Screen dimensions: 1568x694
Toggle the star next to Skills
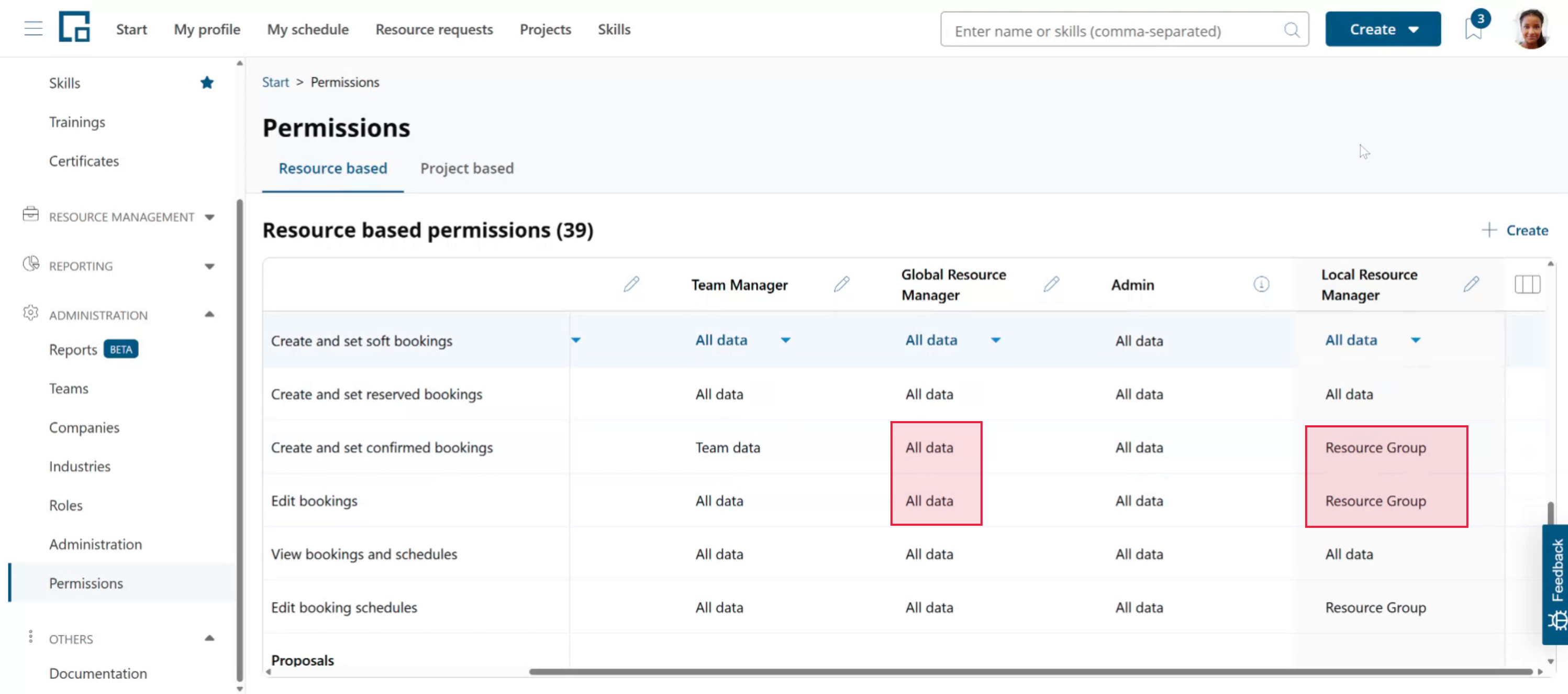tap(207, 83)
